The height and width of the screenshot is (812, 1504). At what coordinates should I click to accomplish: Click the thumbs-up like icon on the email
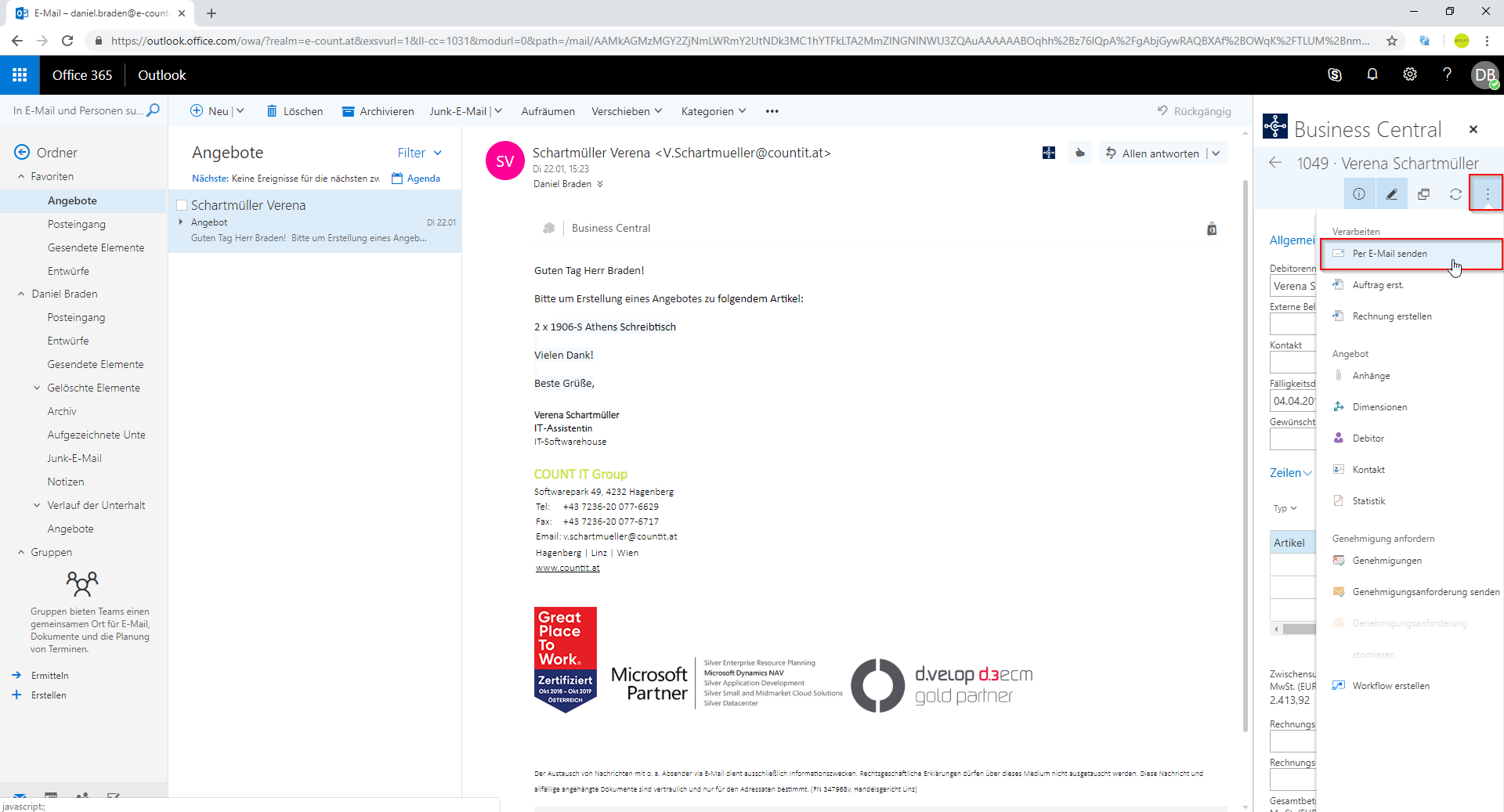pos(1080,153)
